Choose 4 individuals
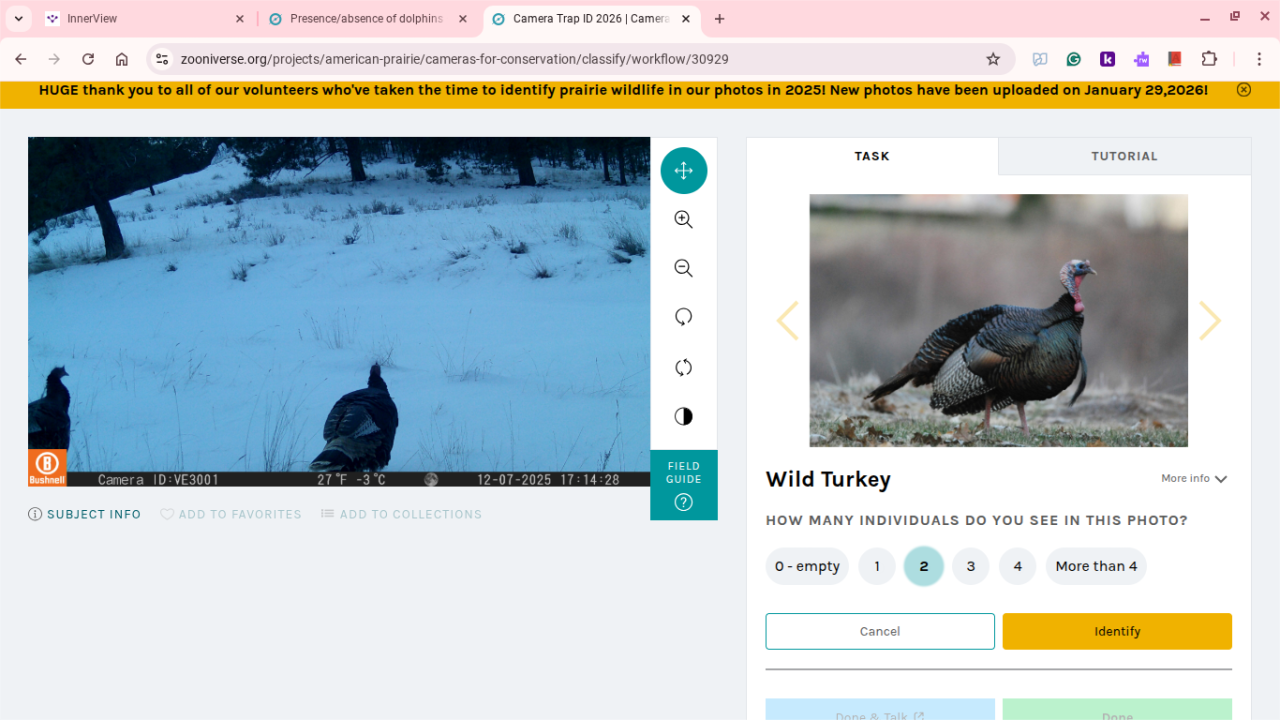 coord(1018,566)
